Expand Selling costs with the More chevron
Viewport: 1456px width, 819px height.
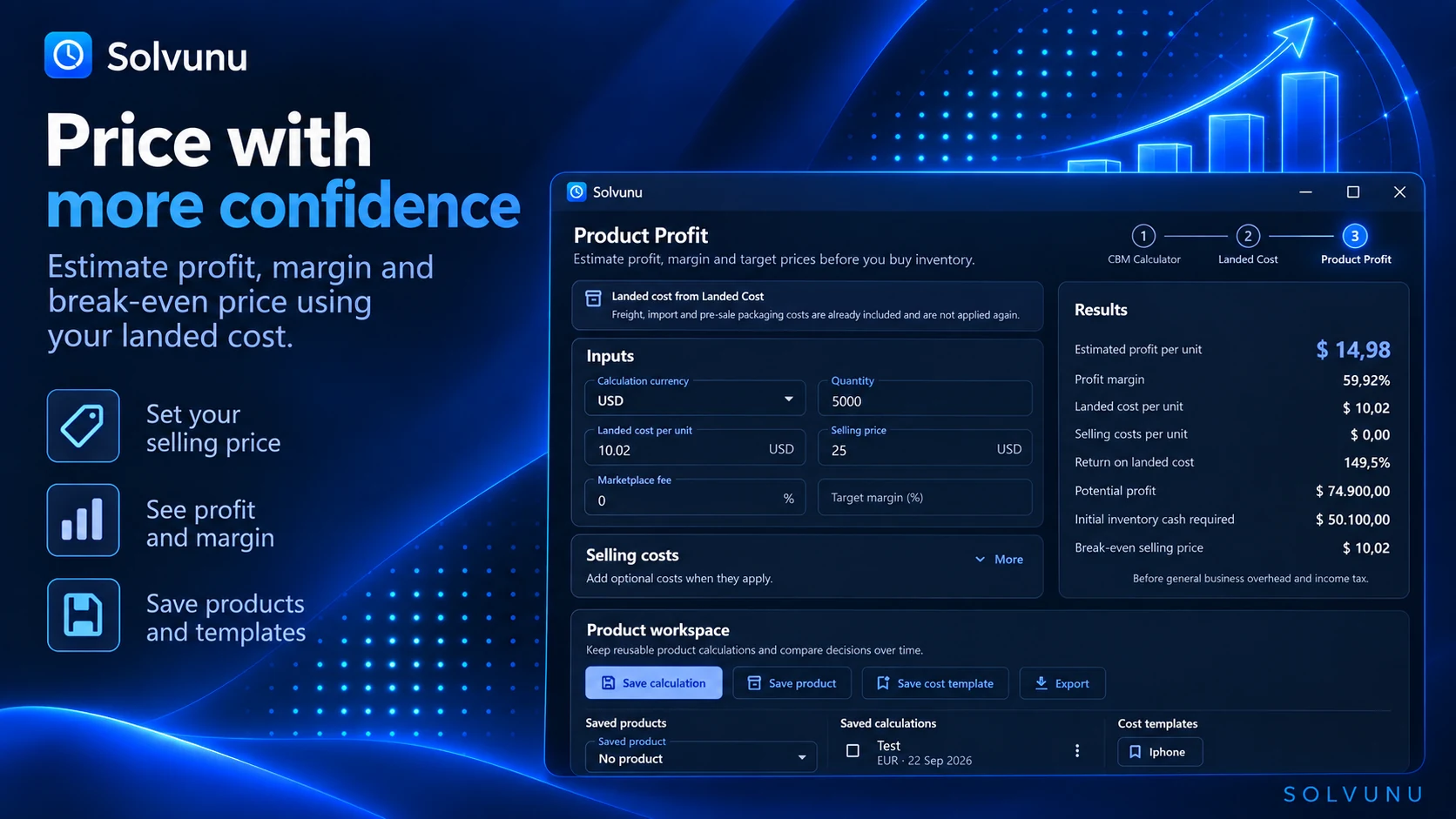coord(999,560)
